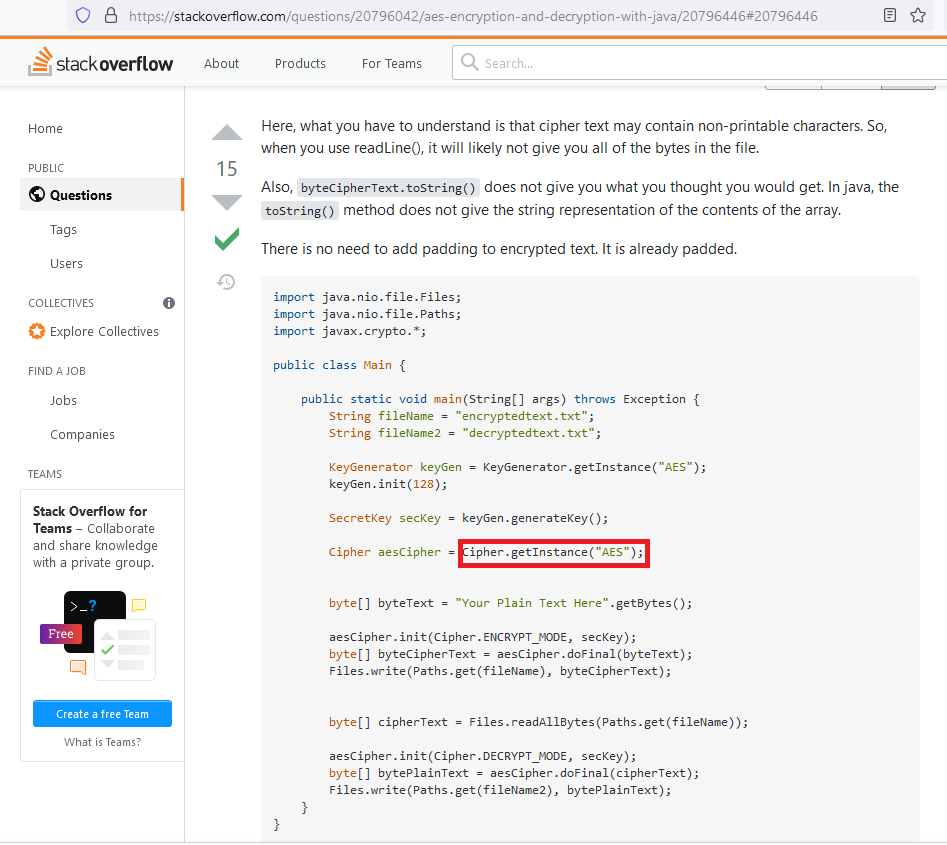Click the padlock site security icon

pos(111,15)
